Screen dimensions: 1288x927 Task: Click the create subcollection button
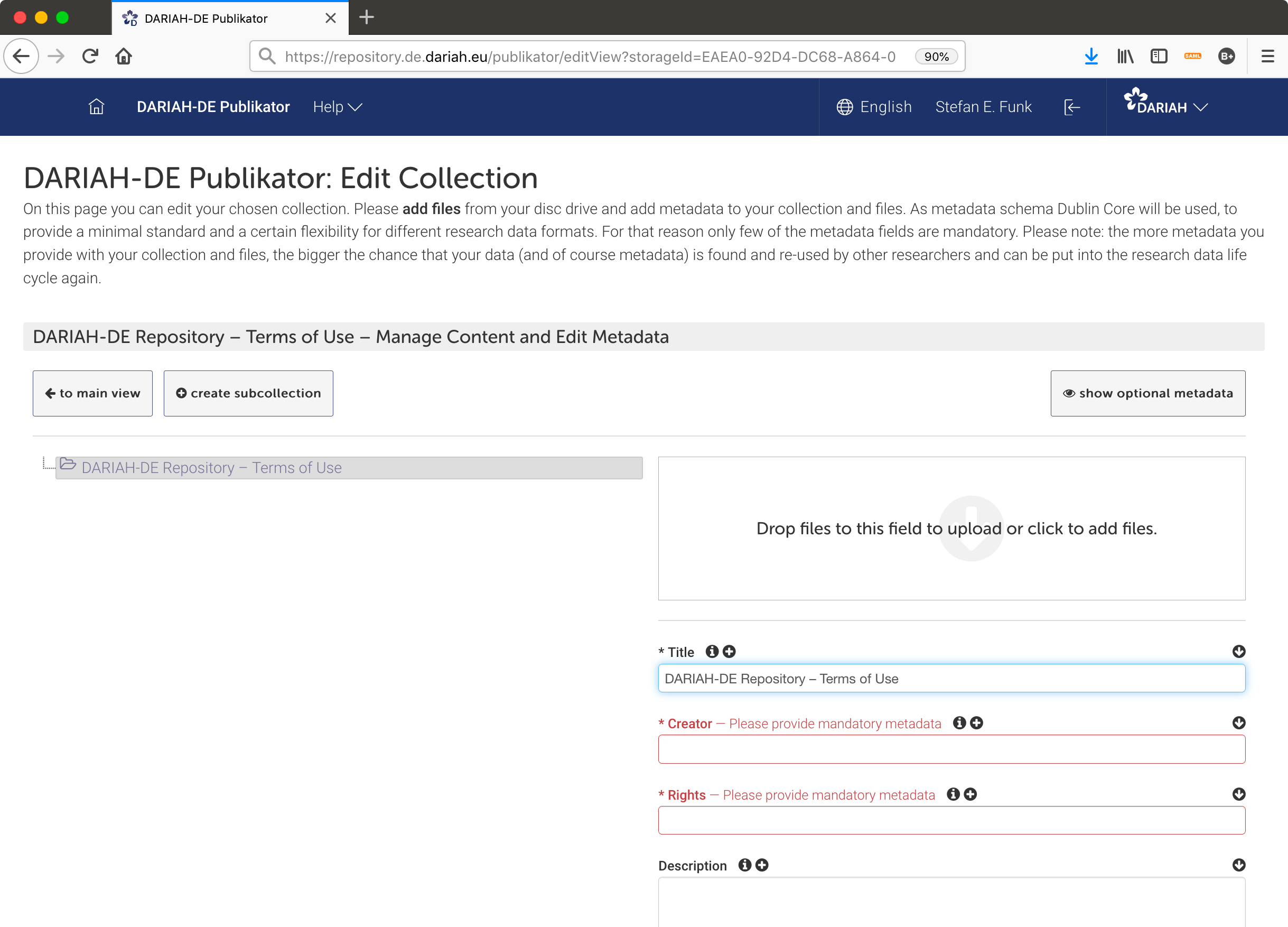pos(248,393)
